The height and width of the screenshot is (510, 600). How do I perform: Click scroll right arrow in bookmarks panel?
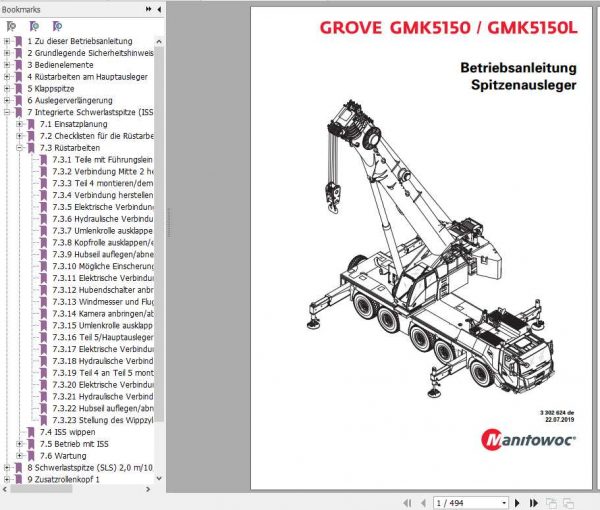coord(148,489)
